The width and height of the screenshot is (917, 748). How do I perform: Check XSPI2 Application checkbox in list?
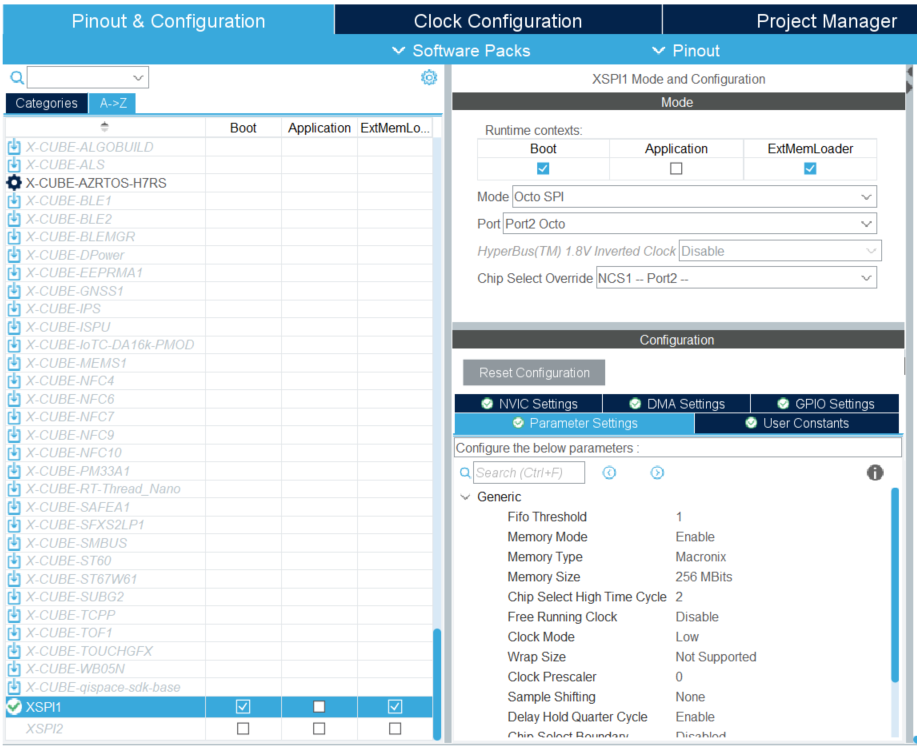(x=319, y=729)
